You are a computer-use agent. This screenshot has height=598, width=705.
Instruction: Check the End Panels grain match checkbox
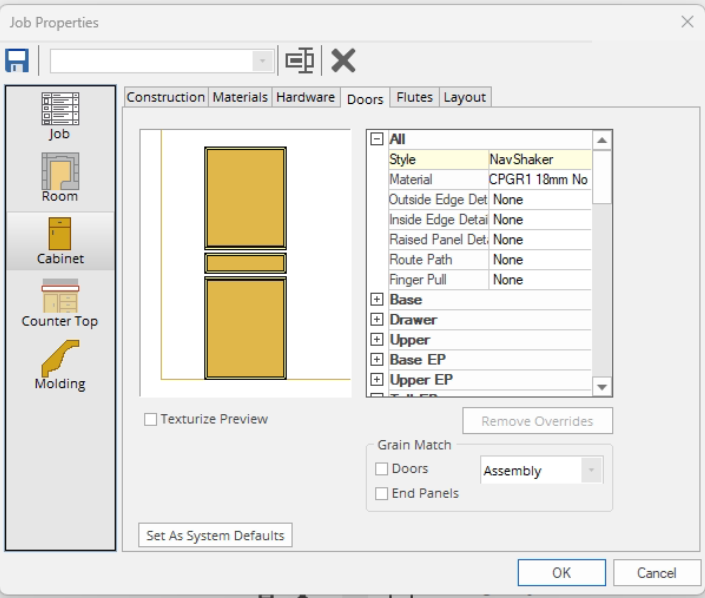click(381, 494)
